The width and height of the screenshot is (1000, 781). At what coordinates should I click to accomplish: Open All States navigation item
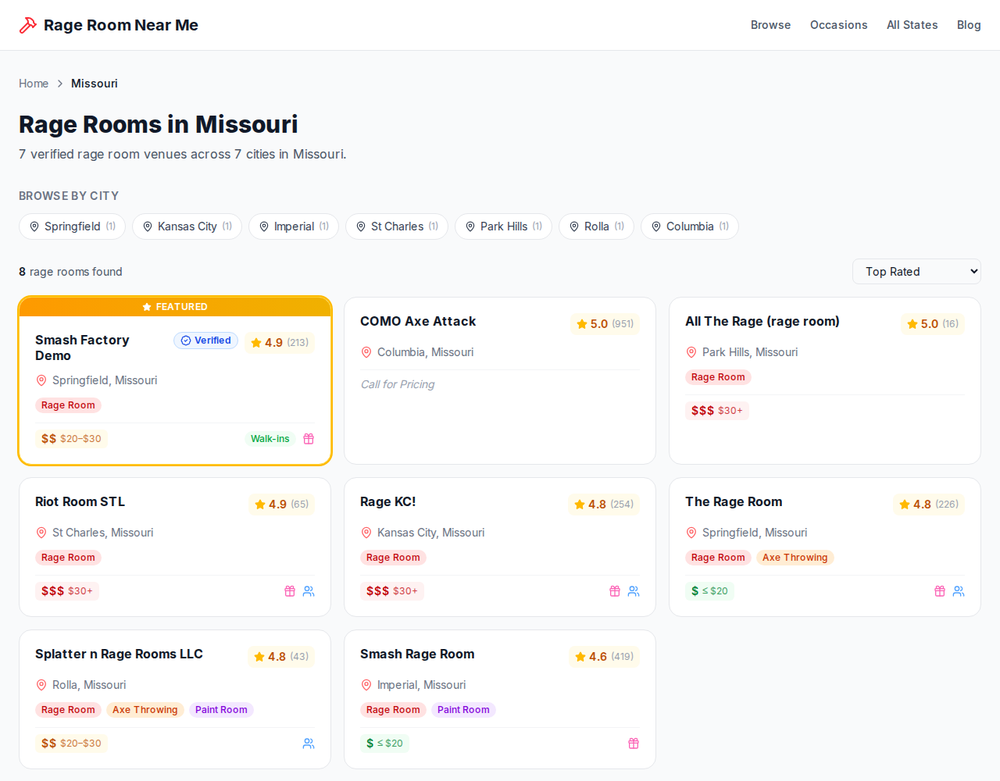[912, 25]
